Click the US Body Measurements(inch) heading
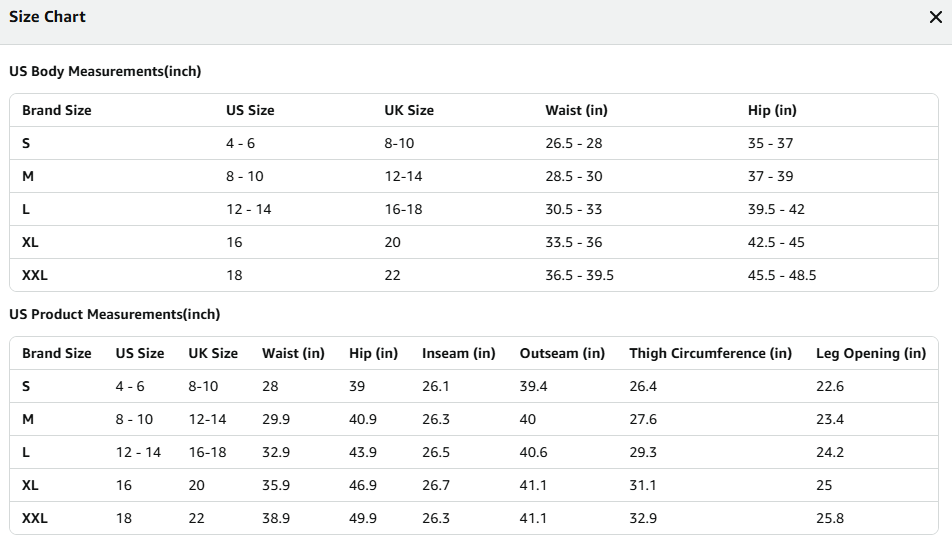 tap(105, 71)
